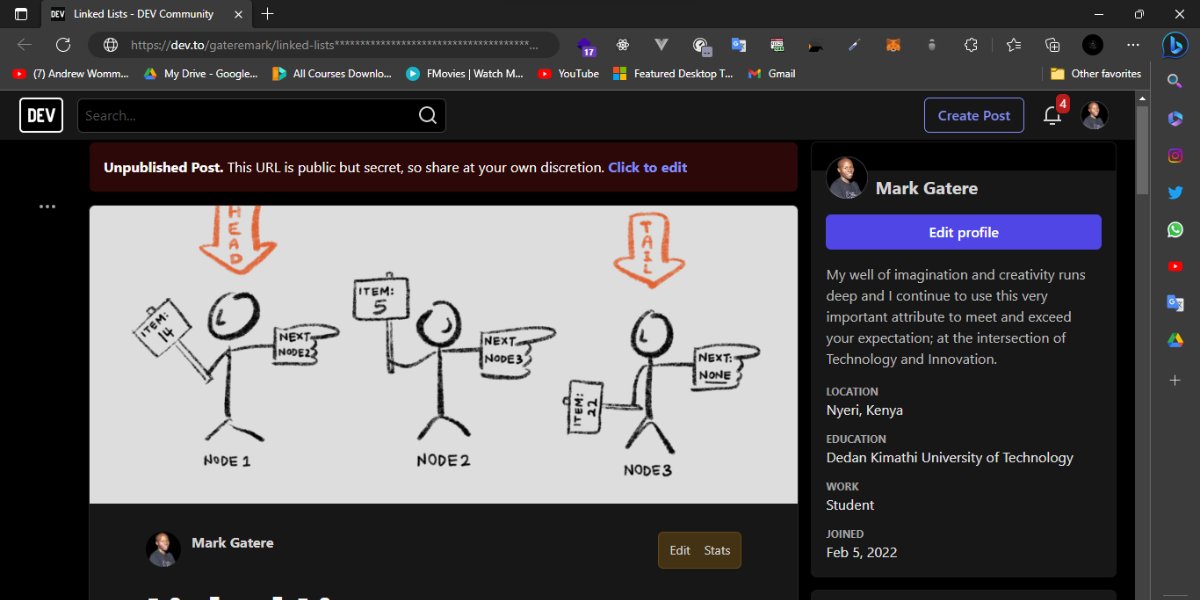1200x600 pixels.
Task: Open the React Developer Tools extension
Action: (x=623, y=45)
